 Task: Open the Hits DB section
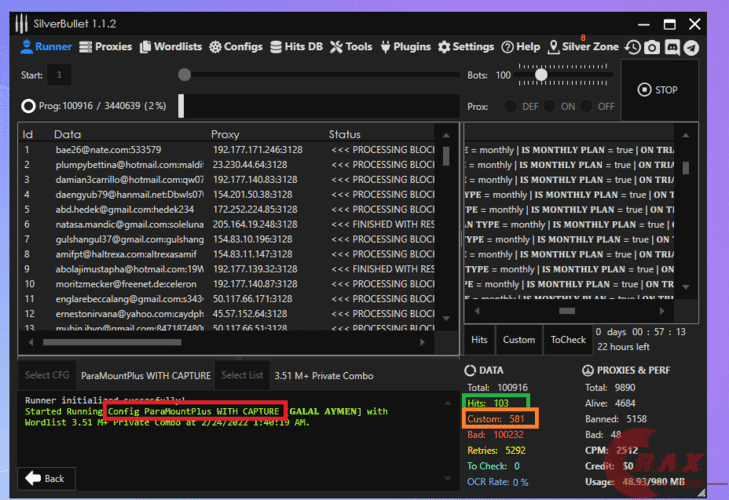(x=296, y=46)
